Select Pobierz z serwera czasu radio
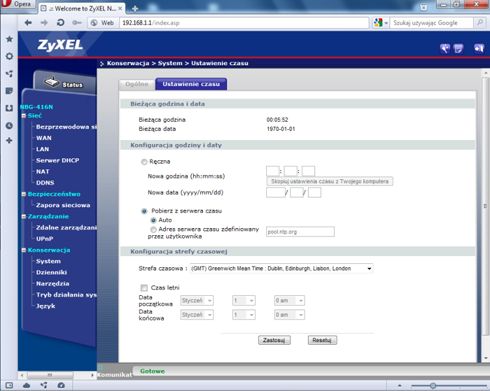 click(144, 211)
